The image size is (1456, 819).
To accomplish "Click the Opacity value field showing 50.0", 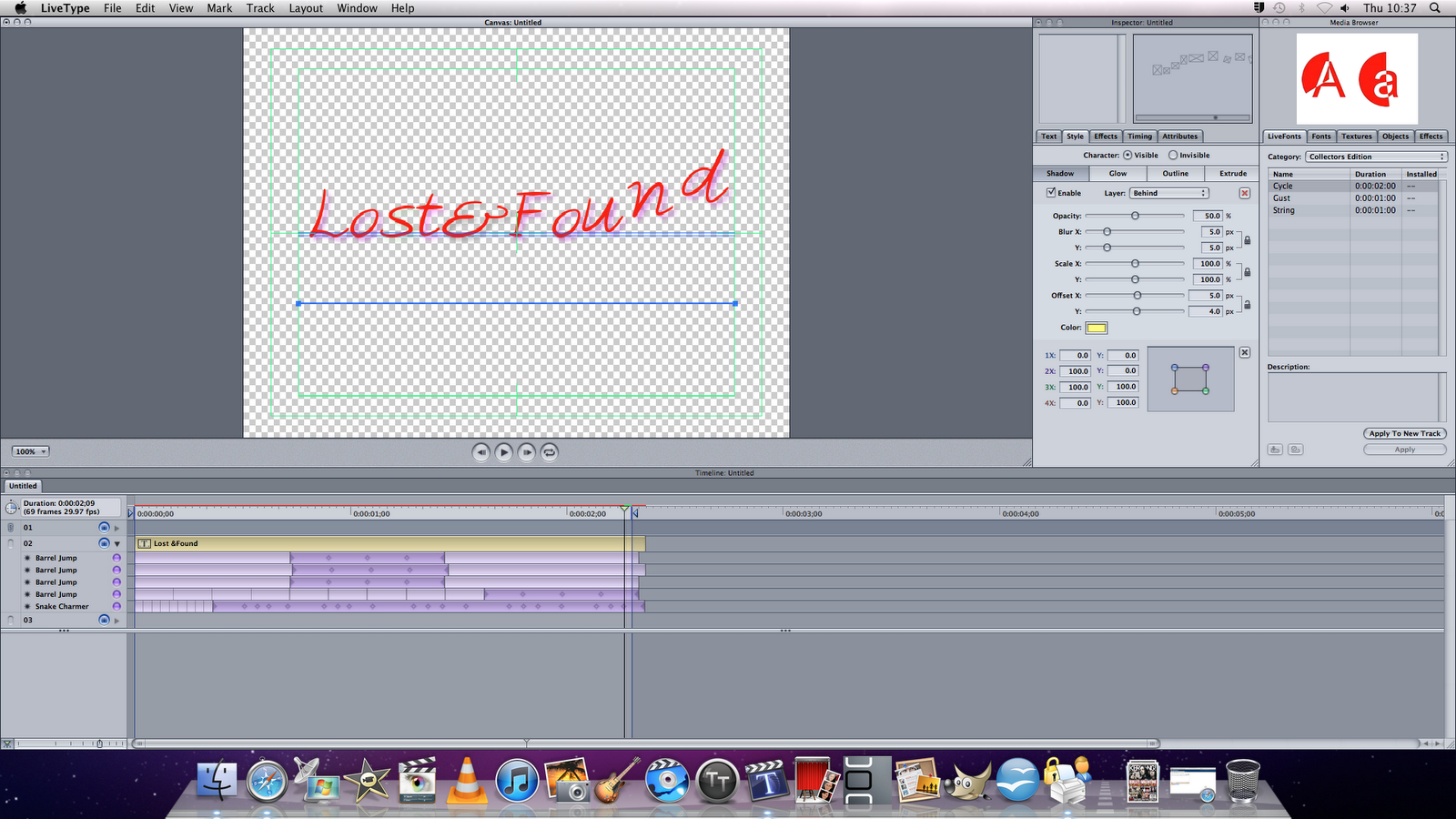I will tap(1208, 216).
